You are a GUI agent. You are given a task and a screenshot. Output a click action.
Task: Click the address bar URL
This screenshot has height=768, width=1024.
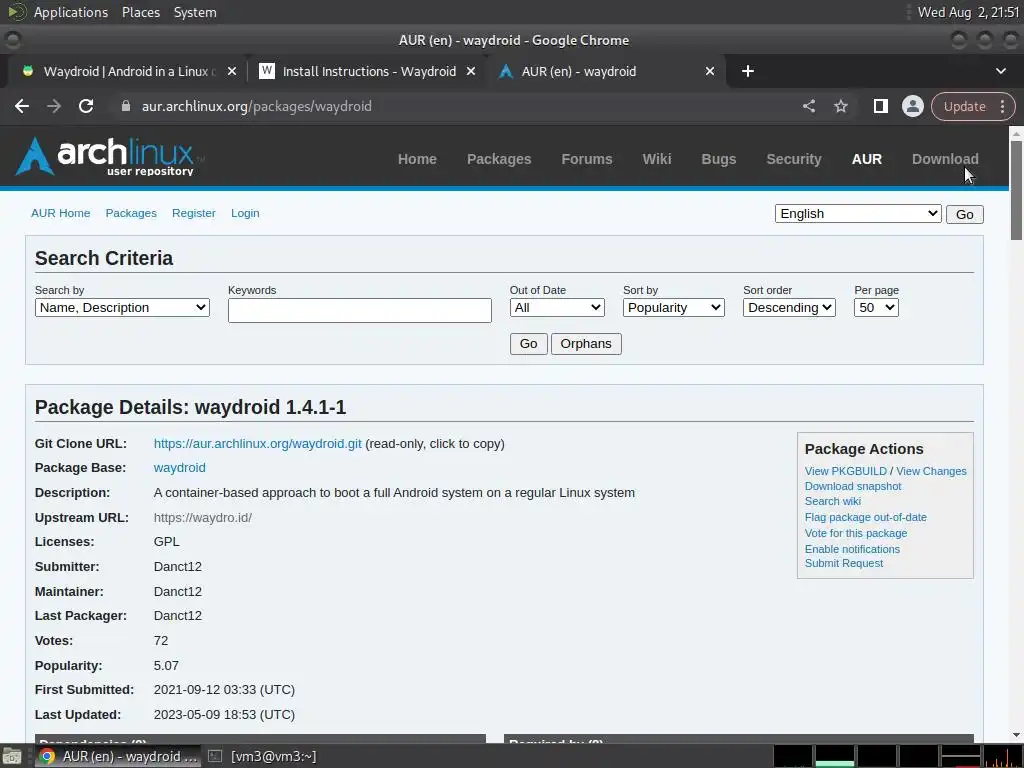tap(257, 106)
